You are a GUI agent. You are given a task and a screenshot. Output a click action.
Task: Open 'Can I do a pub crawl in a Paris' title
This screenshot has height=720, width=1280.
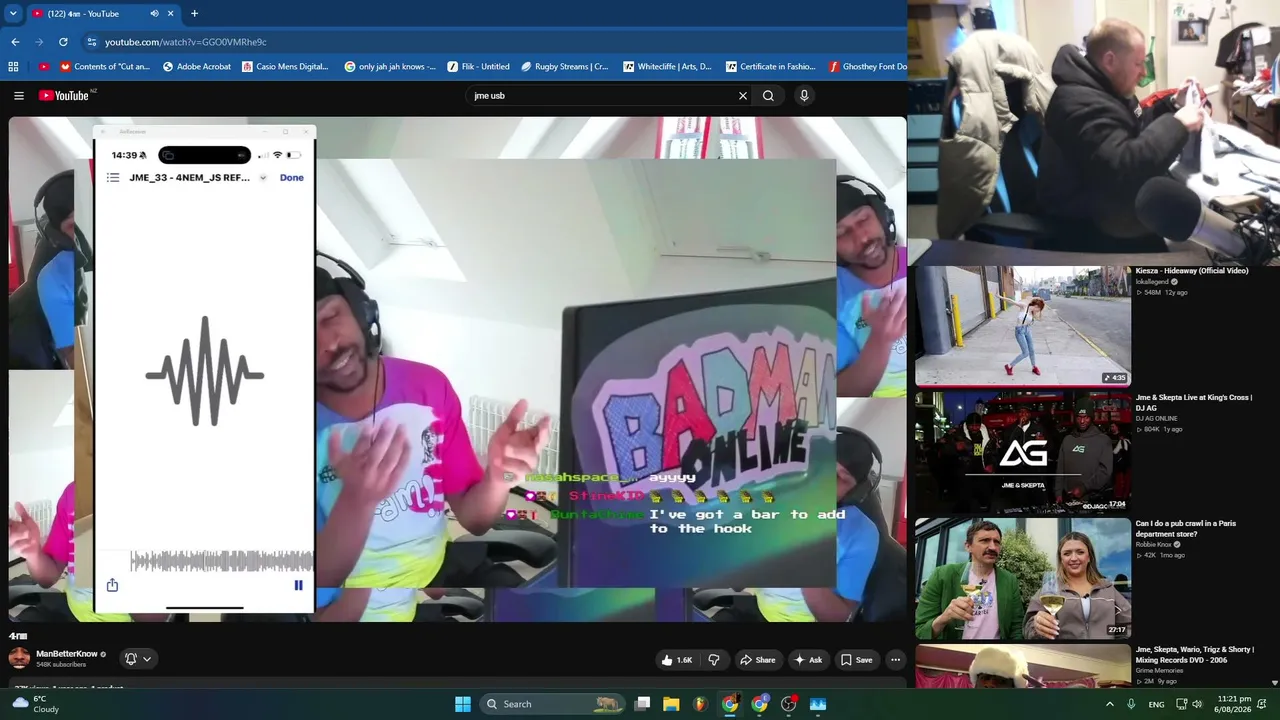pos(1185,528)
